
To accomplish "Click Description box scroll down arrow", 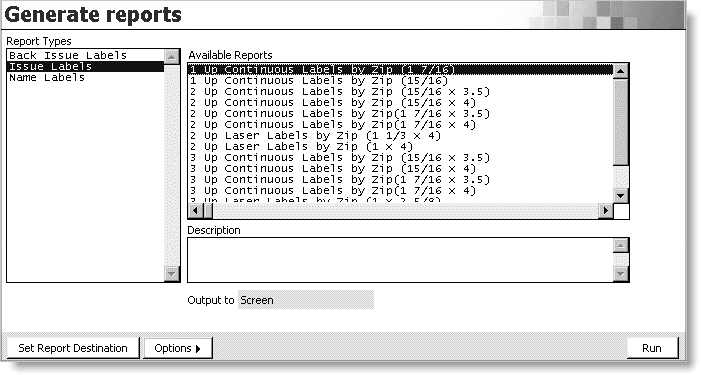I will (621, 274).
